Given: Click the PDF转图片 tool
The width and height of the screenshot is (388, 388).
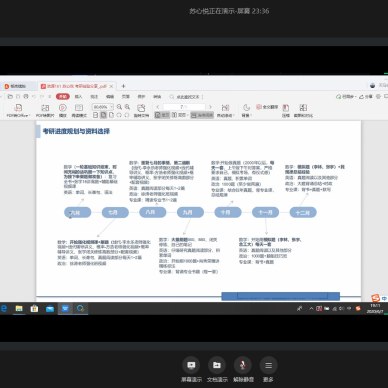Looking at the screenshot, I should pyautogui.click(x=45, y=111).
